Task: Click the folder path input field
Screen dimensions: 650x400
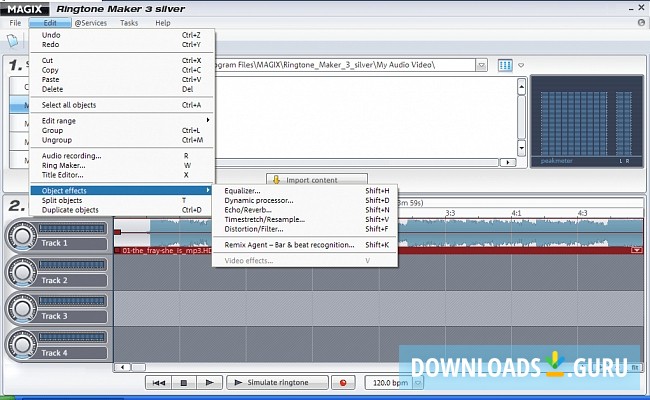Action: pos(344,65)
